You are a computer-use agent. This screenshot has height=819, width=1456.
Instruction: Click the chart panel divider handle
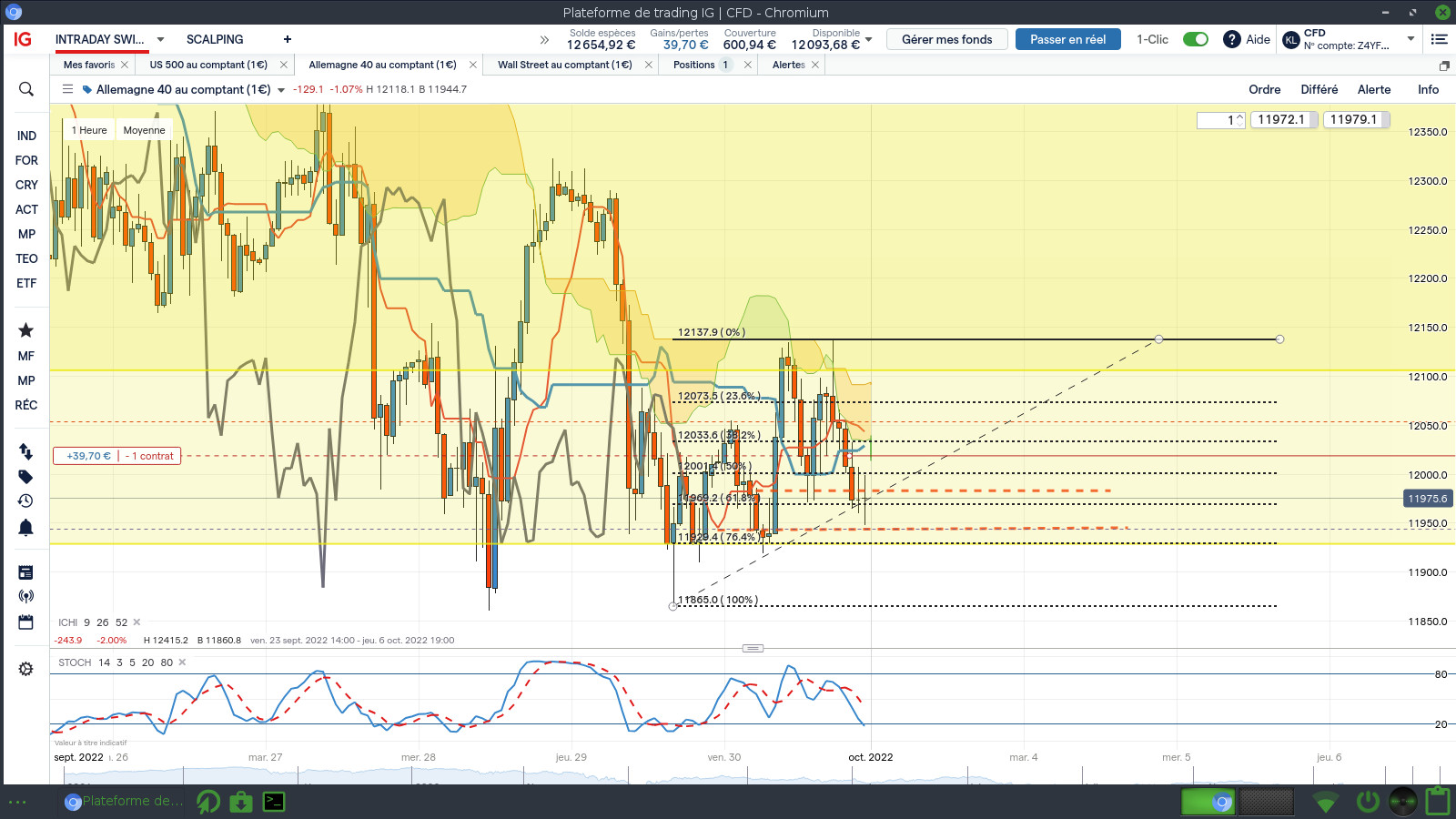click(753, 648)
